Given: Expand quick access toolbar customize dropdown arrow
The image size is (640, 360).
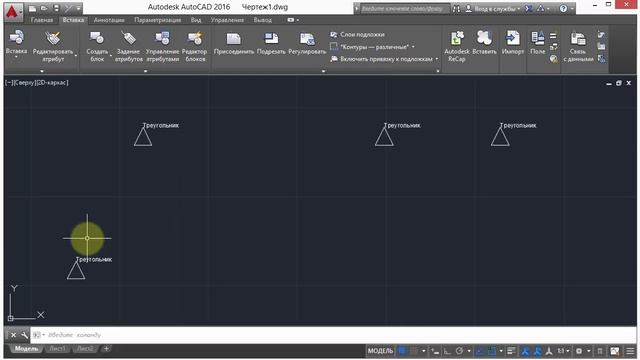Looking at the screenshot, I should [79, 8].
